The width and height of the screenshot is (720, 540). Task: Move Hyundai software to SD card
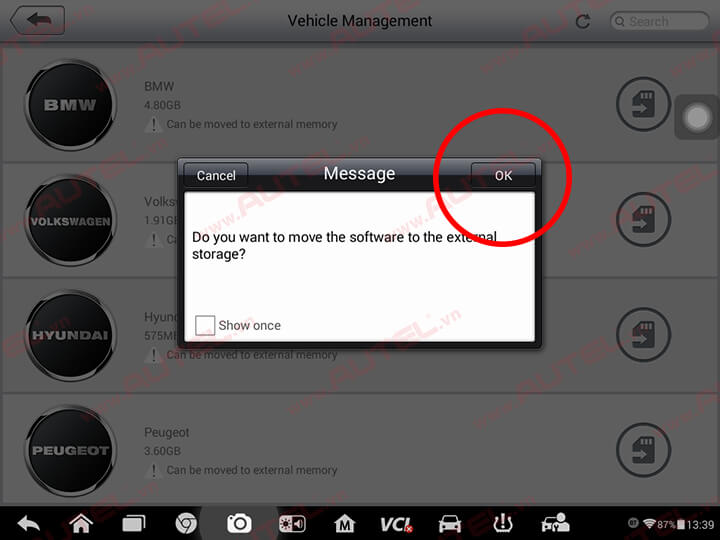[x=643, y=334]
